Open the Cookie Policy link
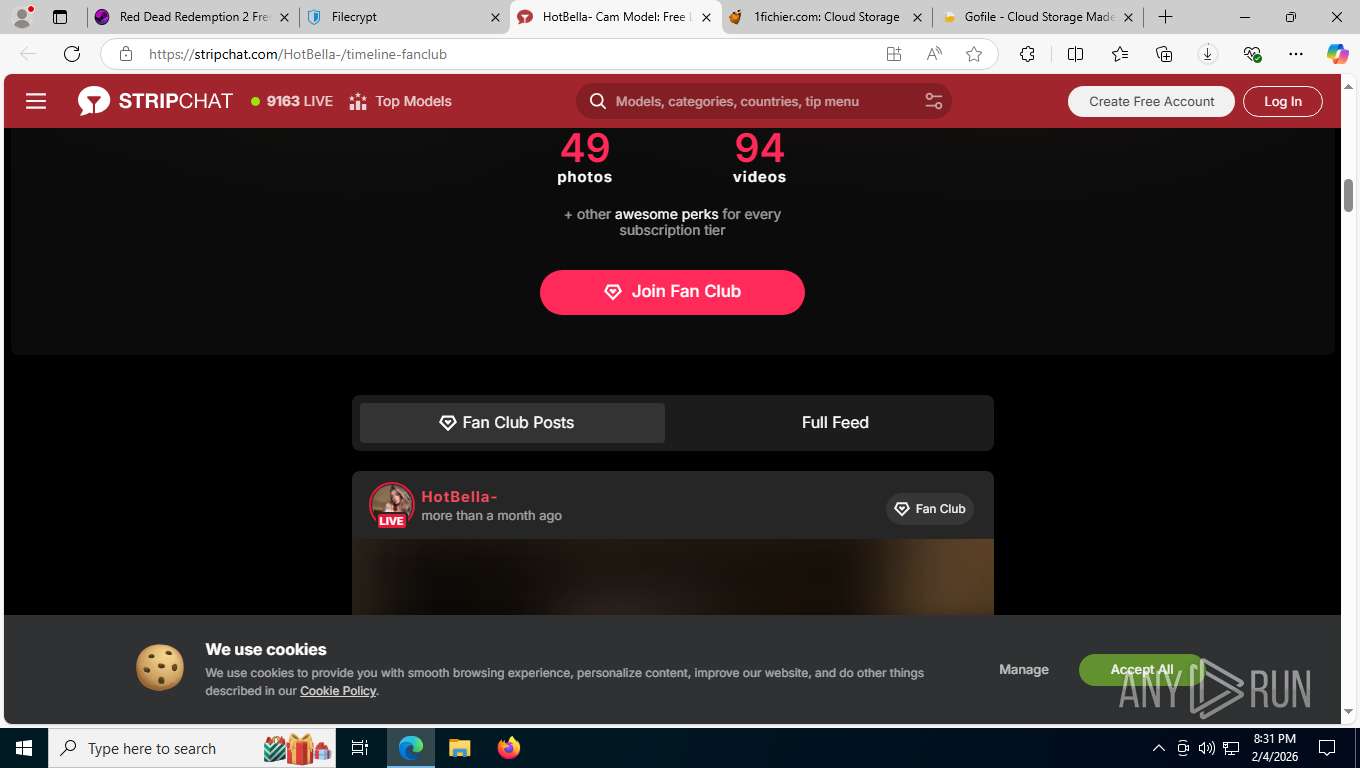 click(338, 691)
